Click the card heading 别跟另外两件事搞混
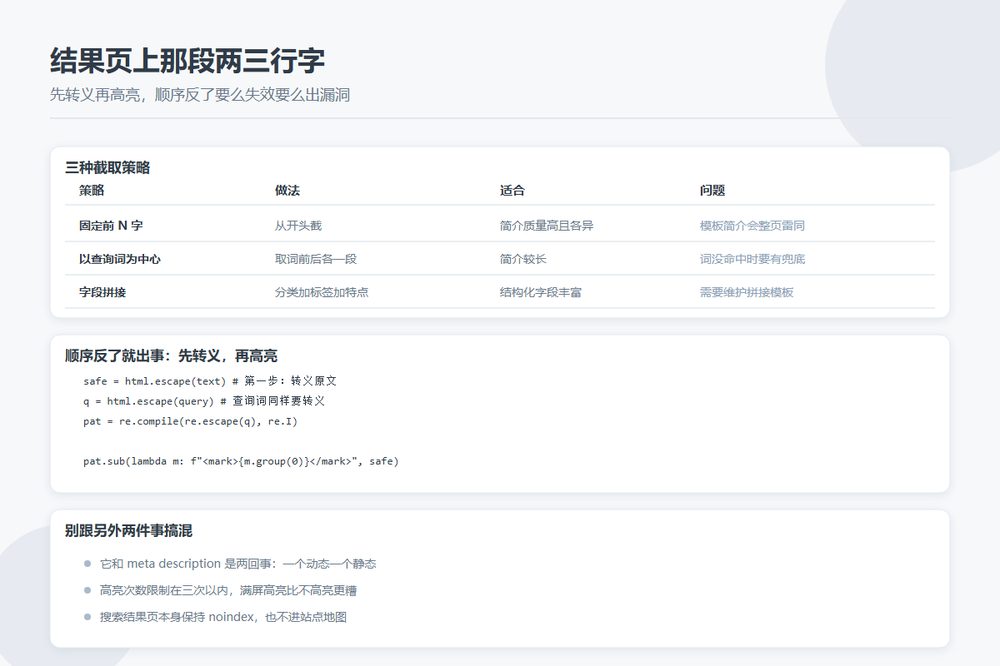 tap(128, 531)
